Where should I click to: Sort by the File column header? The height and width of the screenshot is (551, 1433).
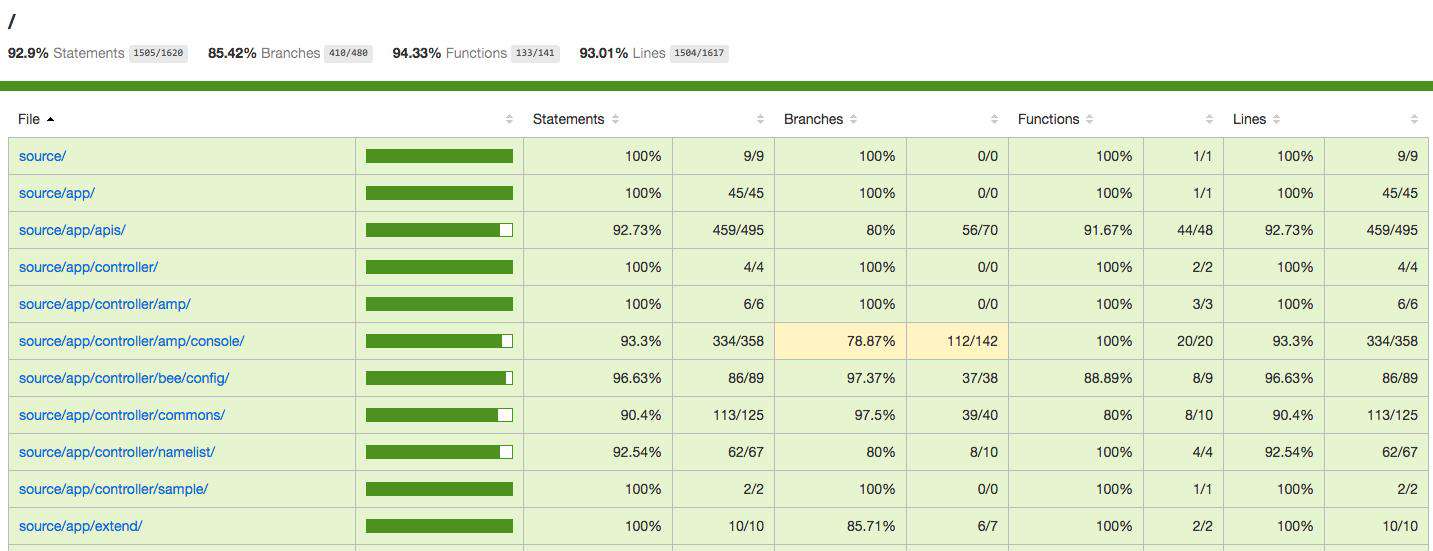tap(36, 119)
